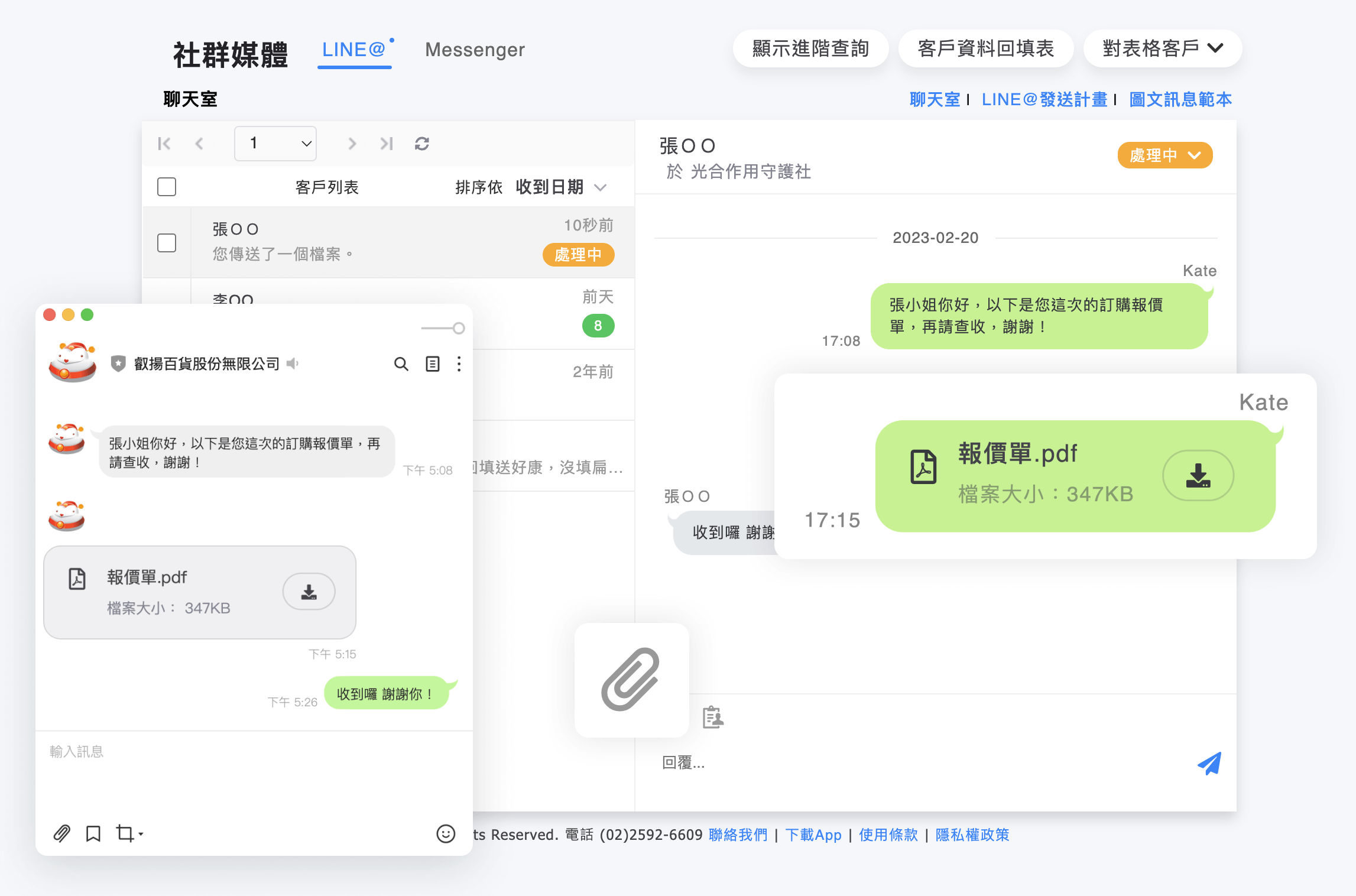
Task: Open the page number dropdown
Action: (275, 144)
